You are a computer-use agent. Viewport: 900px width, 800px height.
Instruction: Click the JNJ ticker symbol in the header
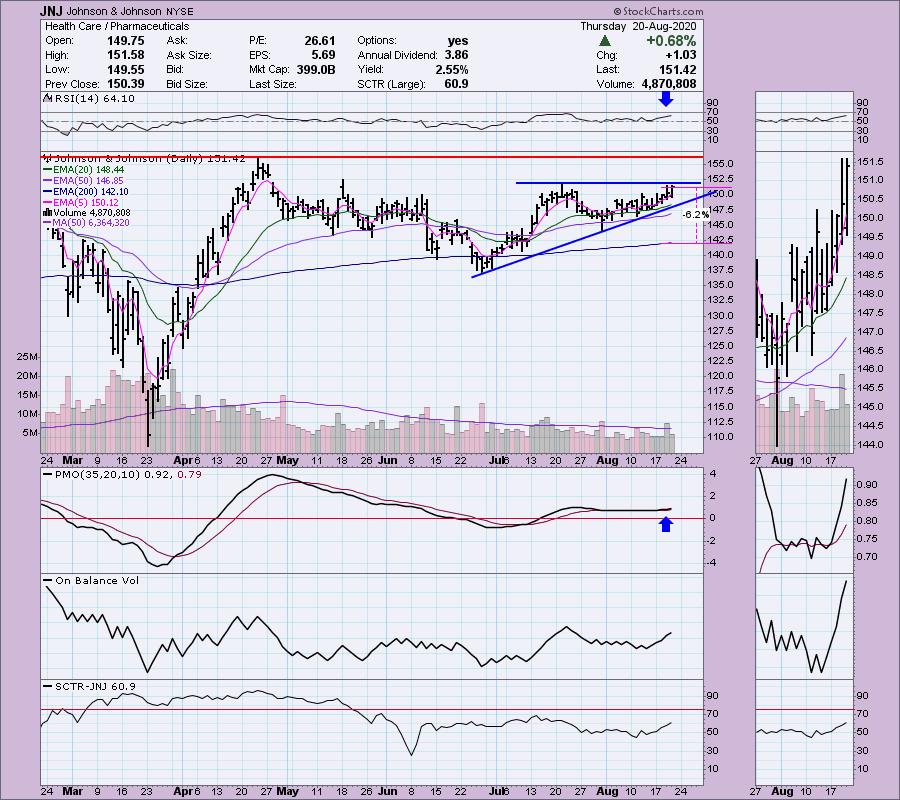(51, 11)
